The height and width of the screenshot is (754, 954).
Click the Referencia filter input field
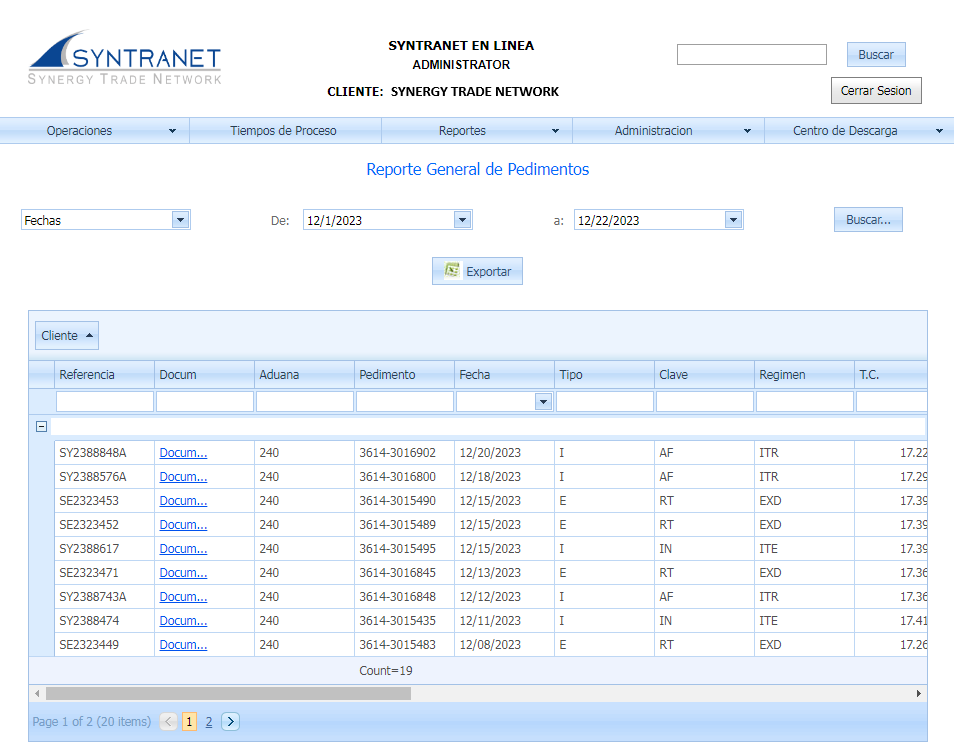coord(105,401)
